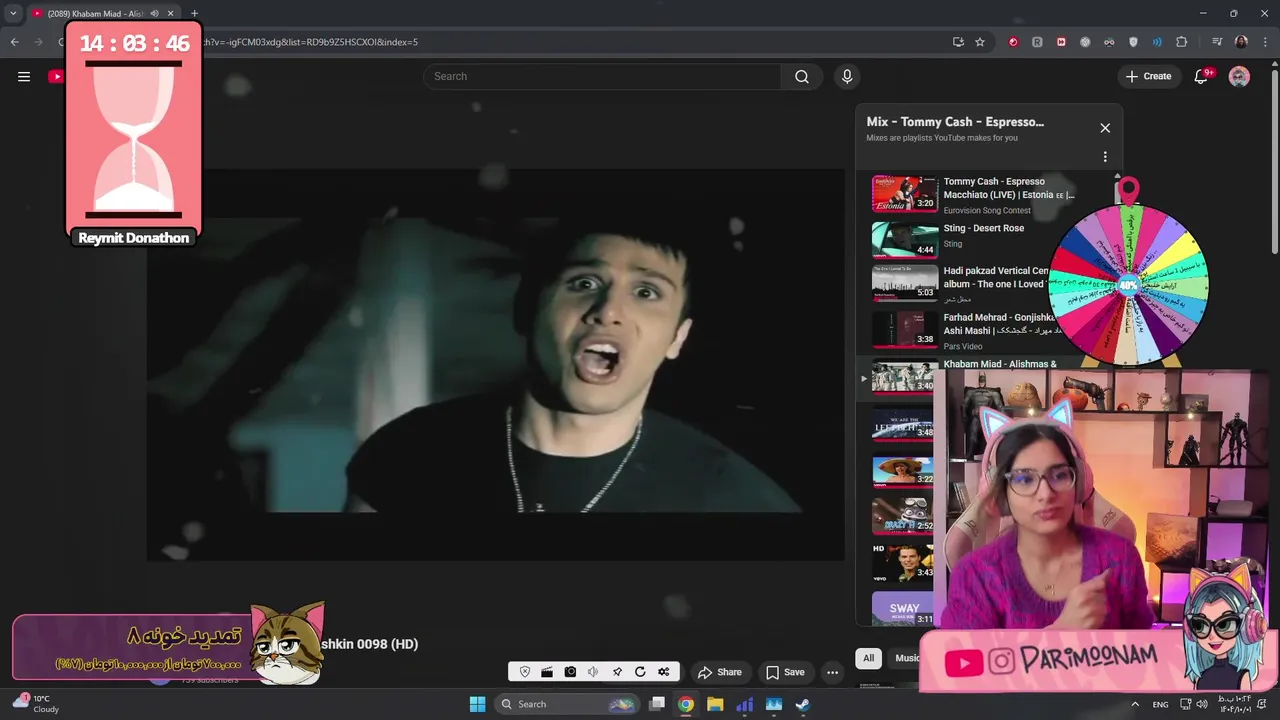
Task: Click the YouTube search magnifier button
Action: 802,76
